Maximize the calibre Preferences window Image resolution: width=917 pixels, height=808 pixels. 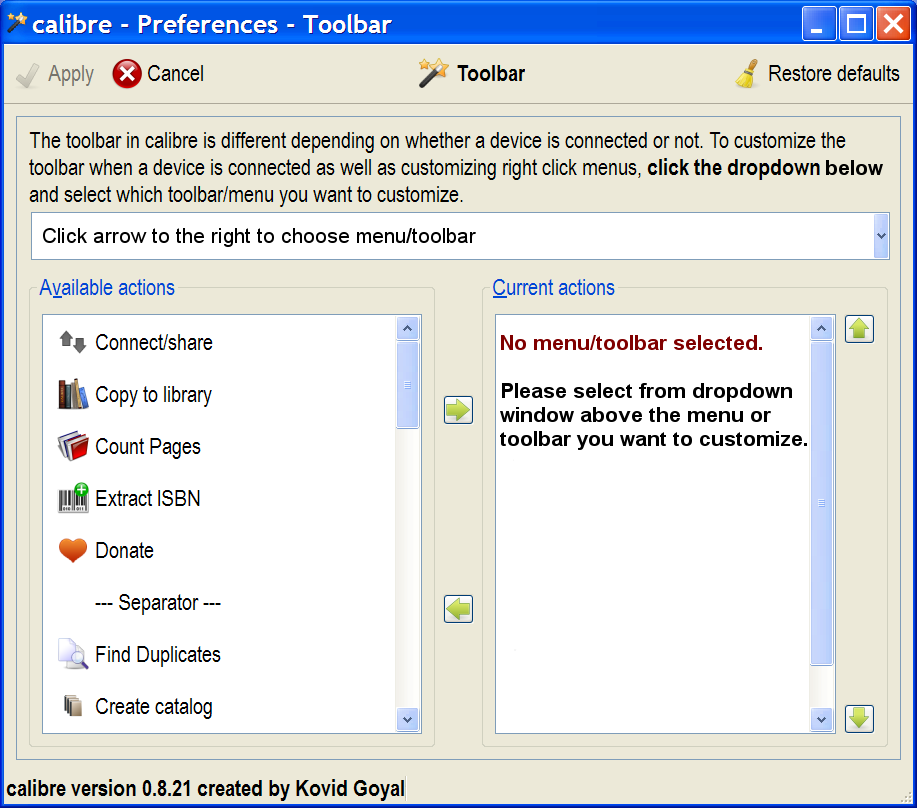coord(856,23)
